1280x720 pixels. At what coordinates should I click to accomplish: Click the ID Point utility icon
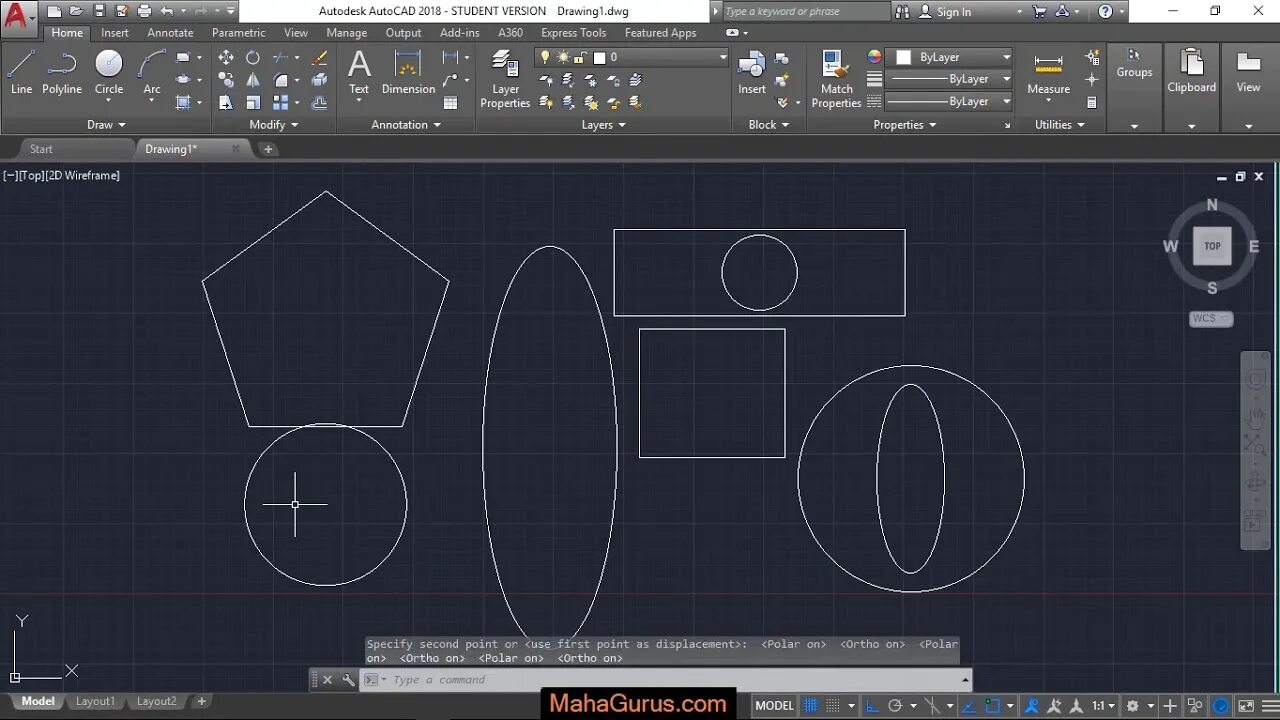(x=1092, y=79)
